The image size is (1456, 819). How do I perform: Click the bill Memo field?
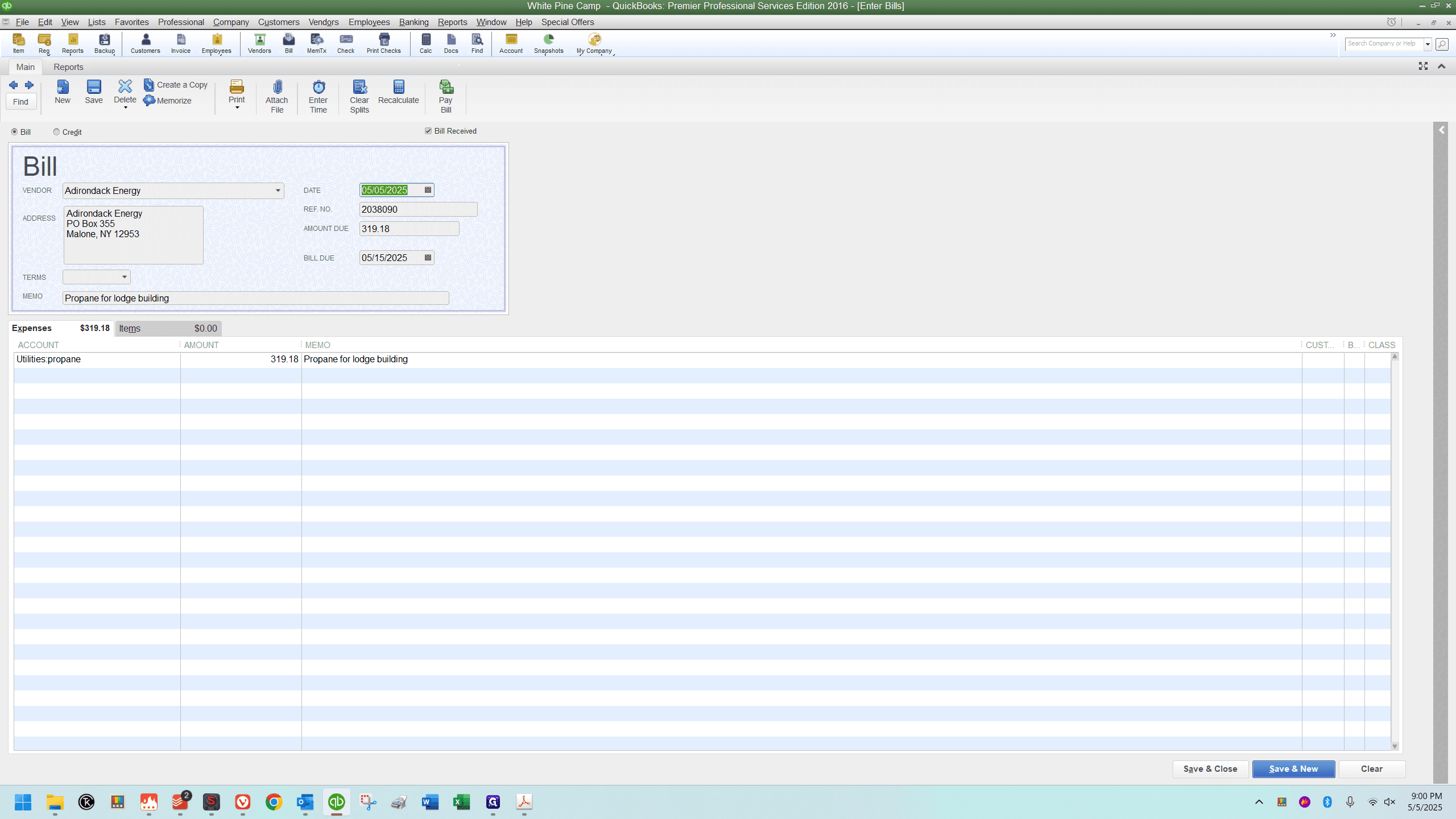click(x=255, y=298)
